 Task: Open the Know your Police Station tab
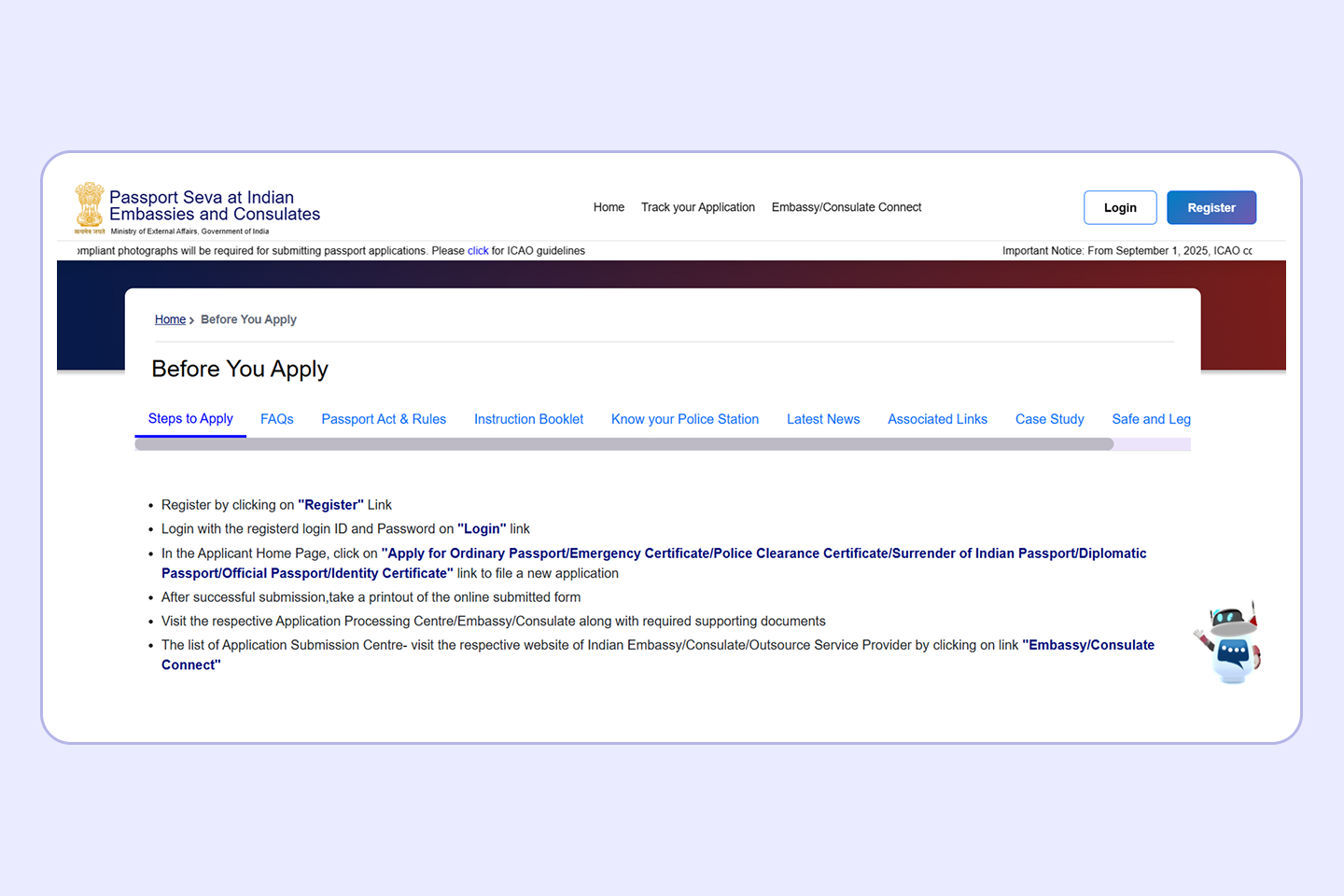point(685,419)
